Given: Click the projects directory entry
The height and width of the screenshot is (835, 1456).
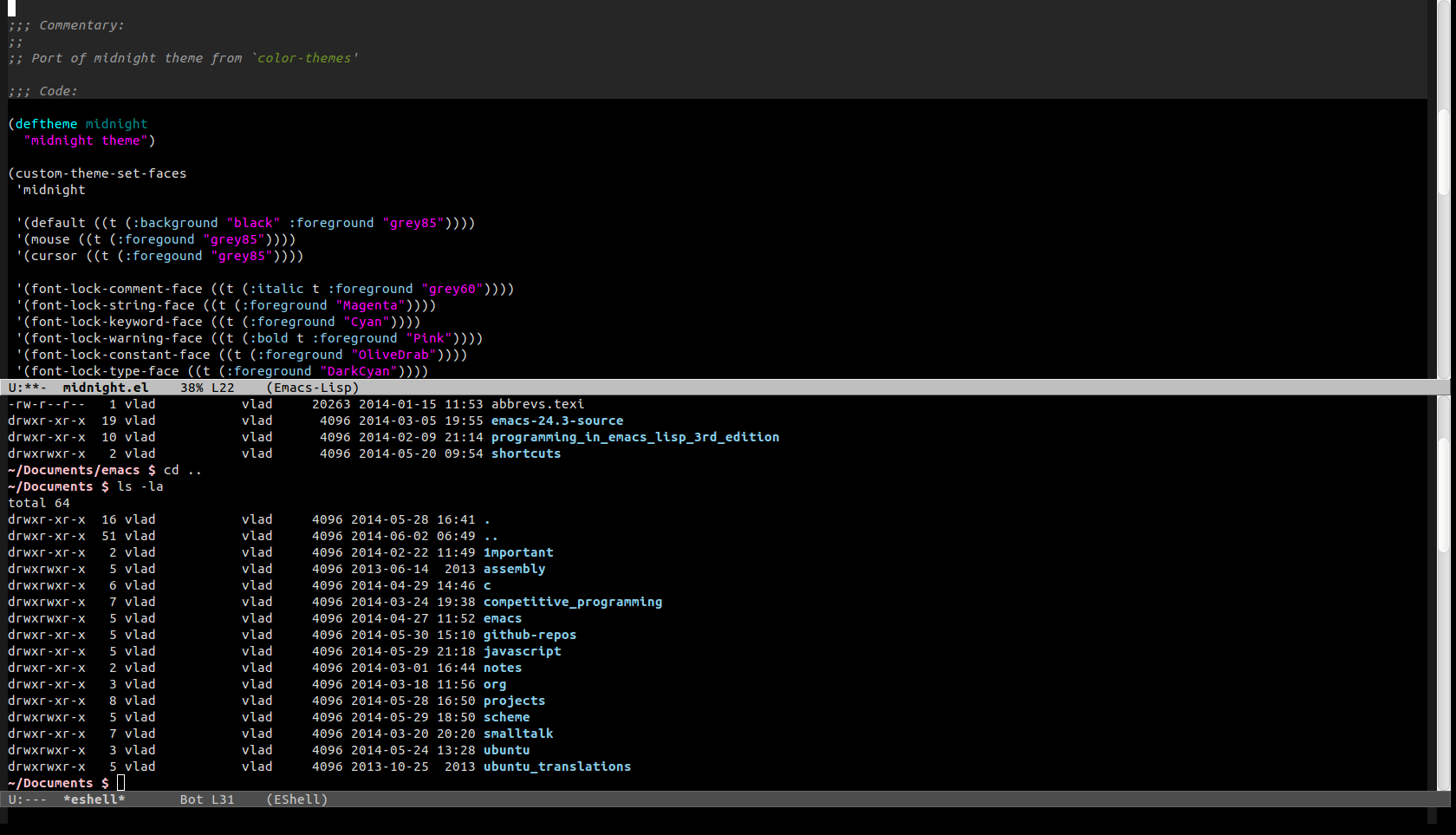Looking at the screenshot, I should 515,701.
